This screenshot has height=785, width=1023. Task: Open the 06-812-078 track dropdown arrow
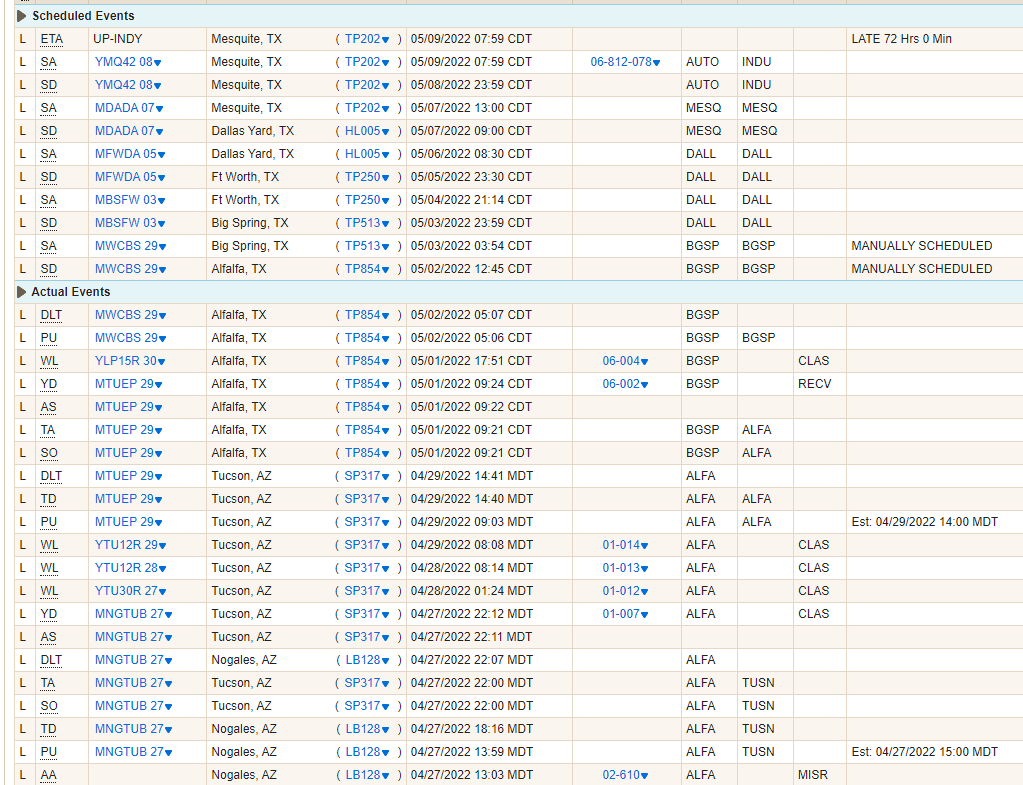[x=656, y=63]
